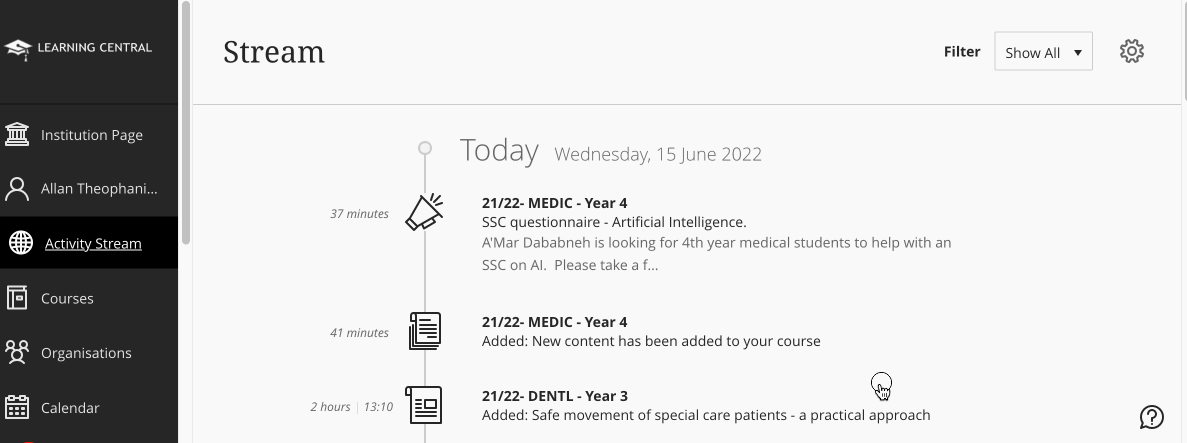Click the megaphone announcement icon
The image size is (1187, 443).
[x=425, y=212]
